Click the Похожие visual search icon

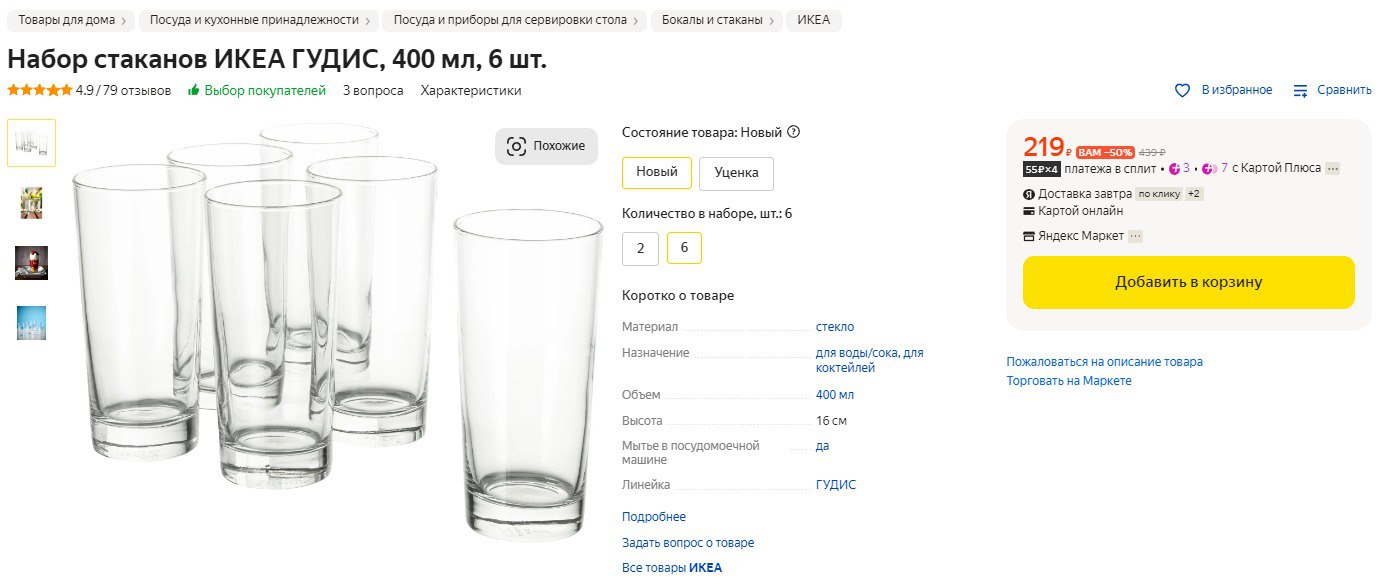(517, 146)
